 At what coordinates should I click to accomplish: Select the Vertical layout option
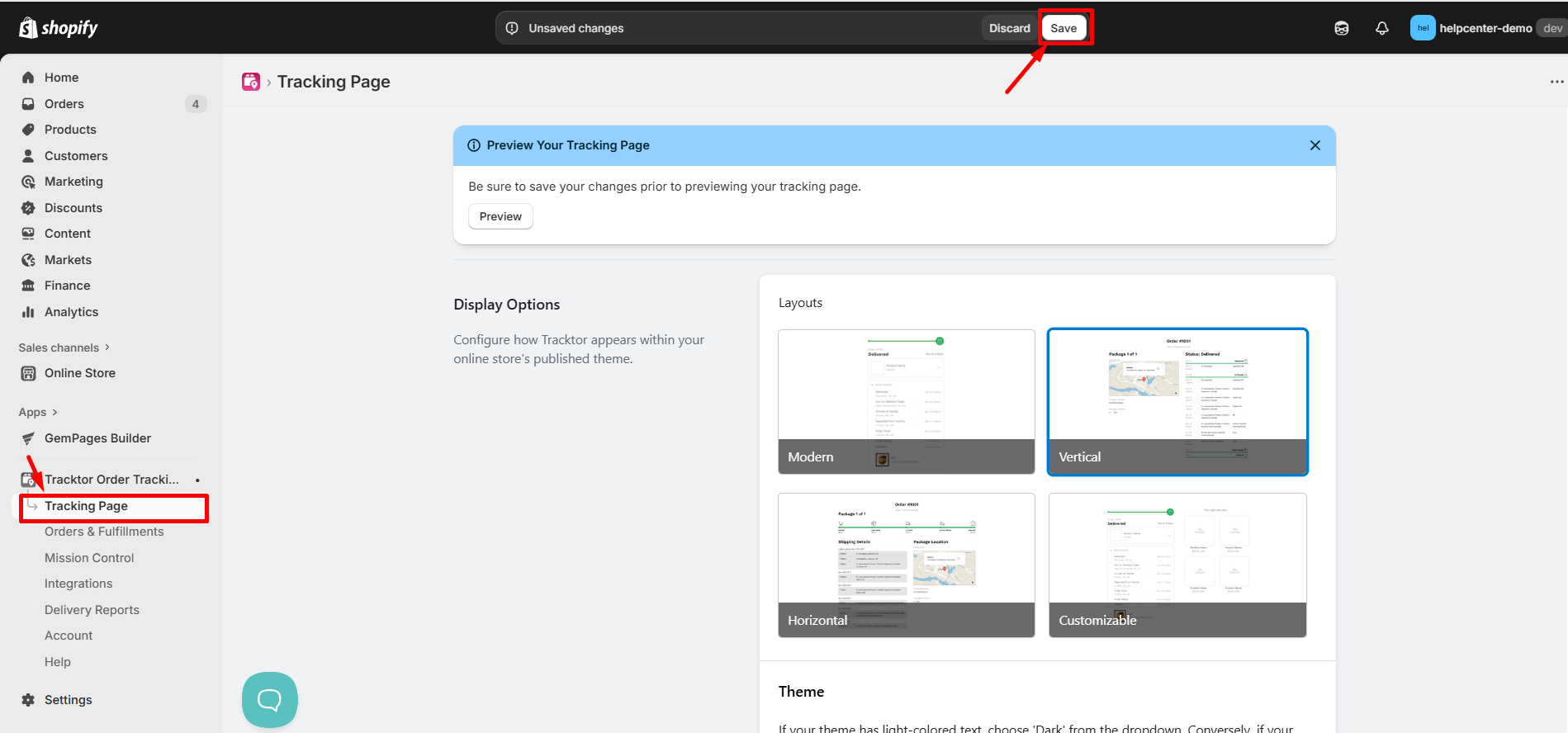pyautogui.click(x=1177, y=401)
